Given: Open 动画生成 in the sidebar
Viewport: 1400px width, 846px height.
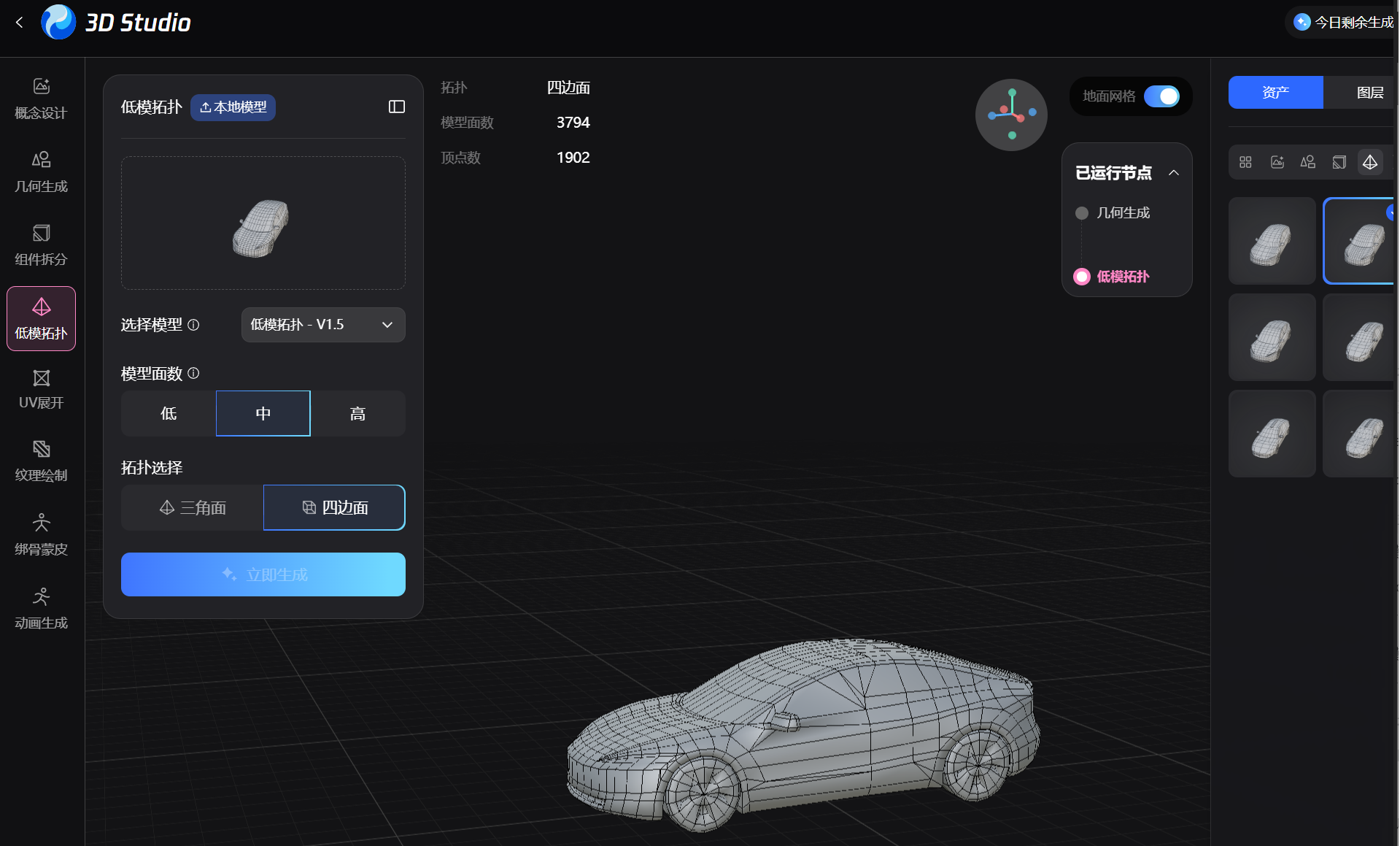Looking at the screenshot, I should pyautogui.click(x=41, y=609).
